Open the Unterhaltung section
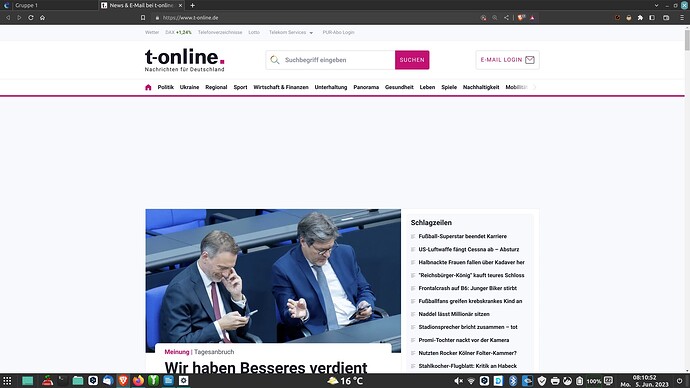690x388 pixels. pyautogui.click(x=331, y=87)
